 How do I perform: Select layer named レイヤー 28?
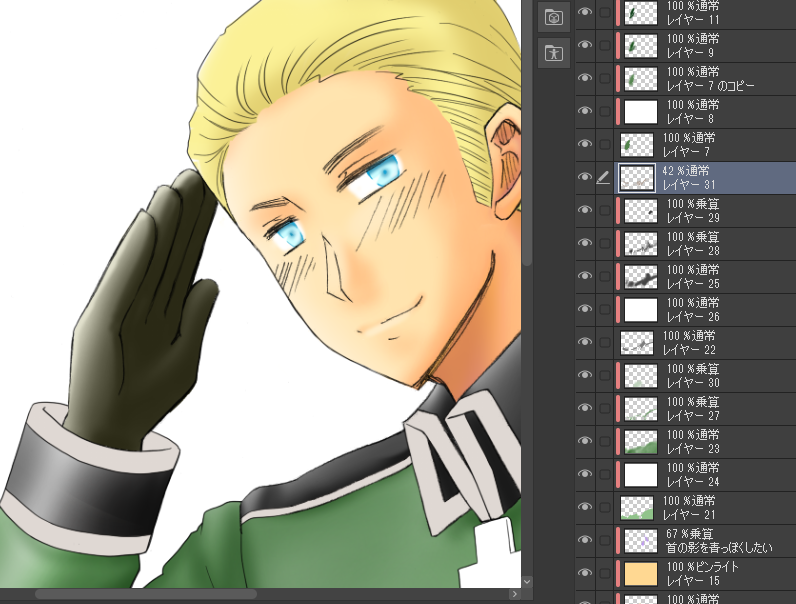pos(693,250)
